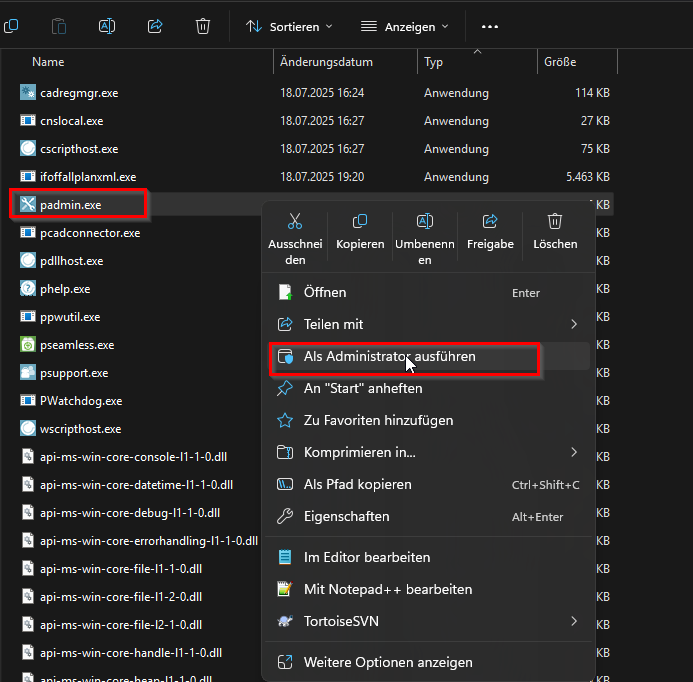
Task: Click the delete trash icon in top toolbar
Action: (203, 26)
